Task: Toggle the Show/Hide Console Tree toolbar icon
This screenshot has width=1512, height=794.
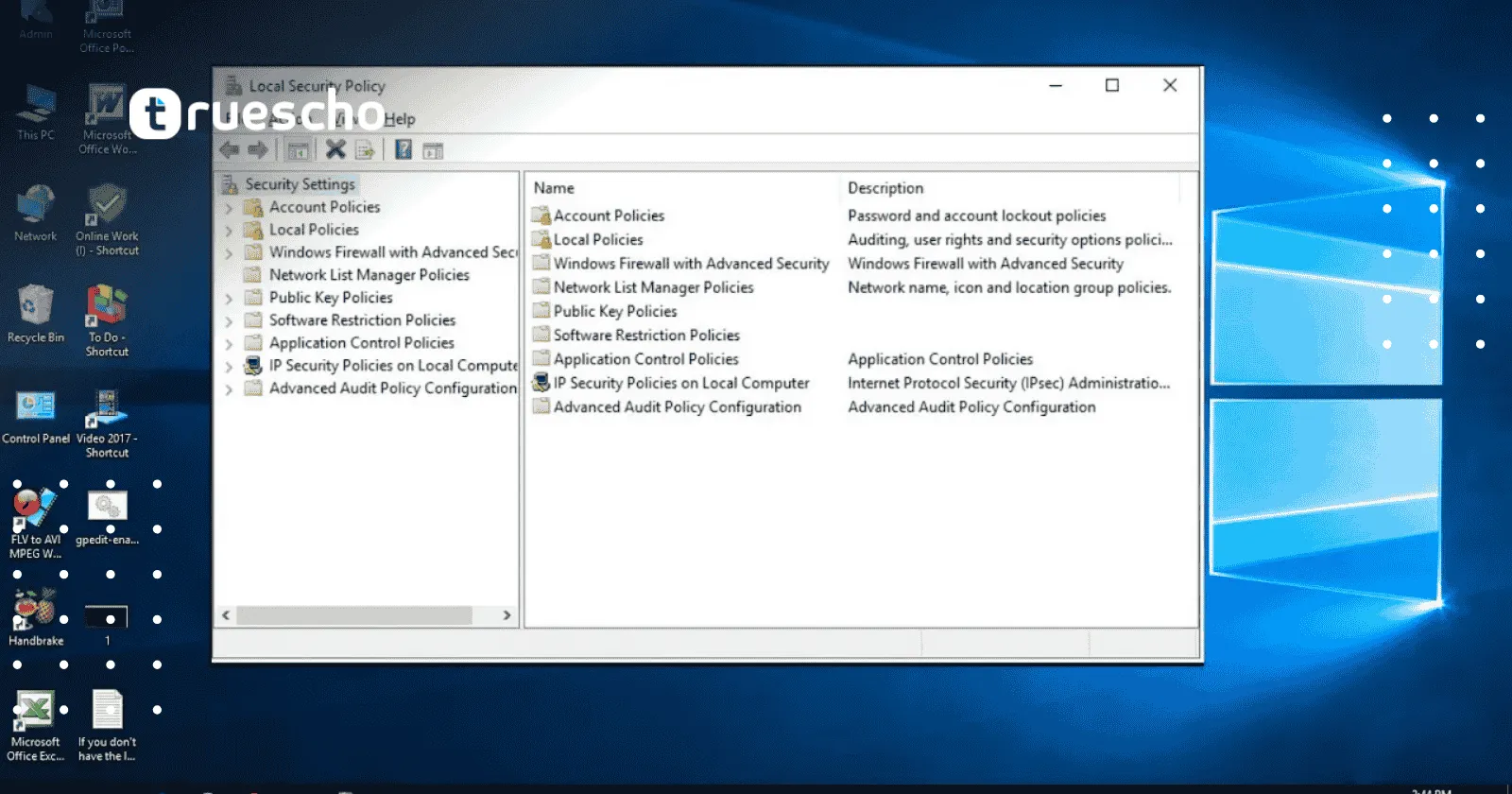Action: click(298, 149)
